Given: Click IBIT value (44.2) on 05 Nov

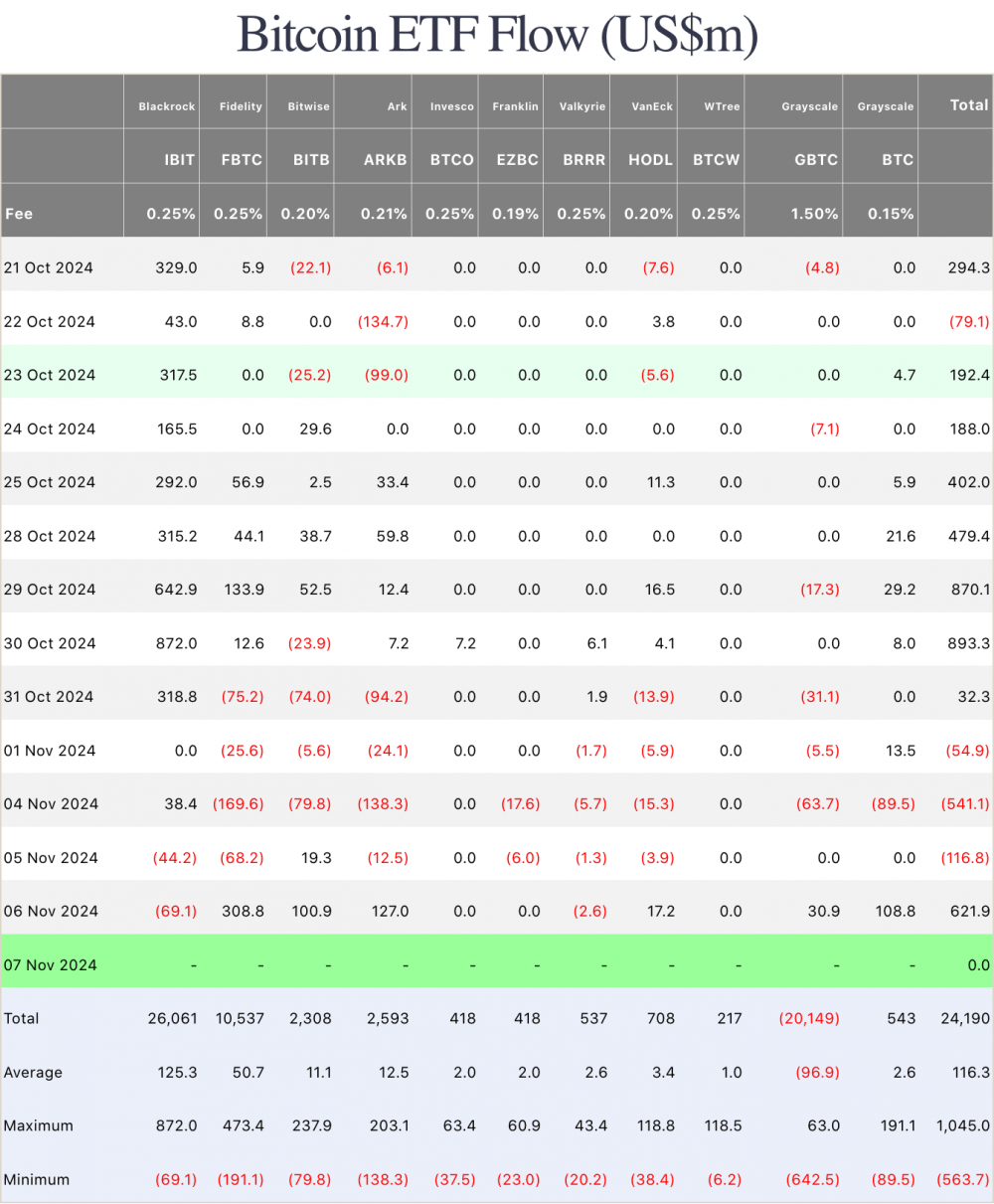Looking at the screenshot, I should pyautogui.click(x=176, y=858).
